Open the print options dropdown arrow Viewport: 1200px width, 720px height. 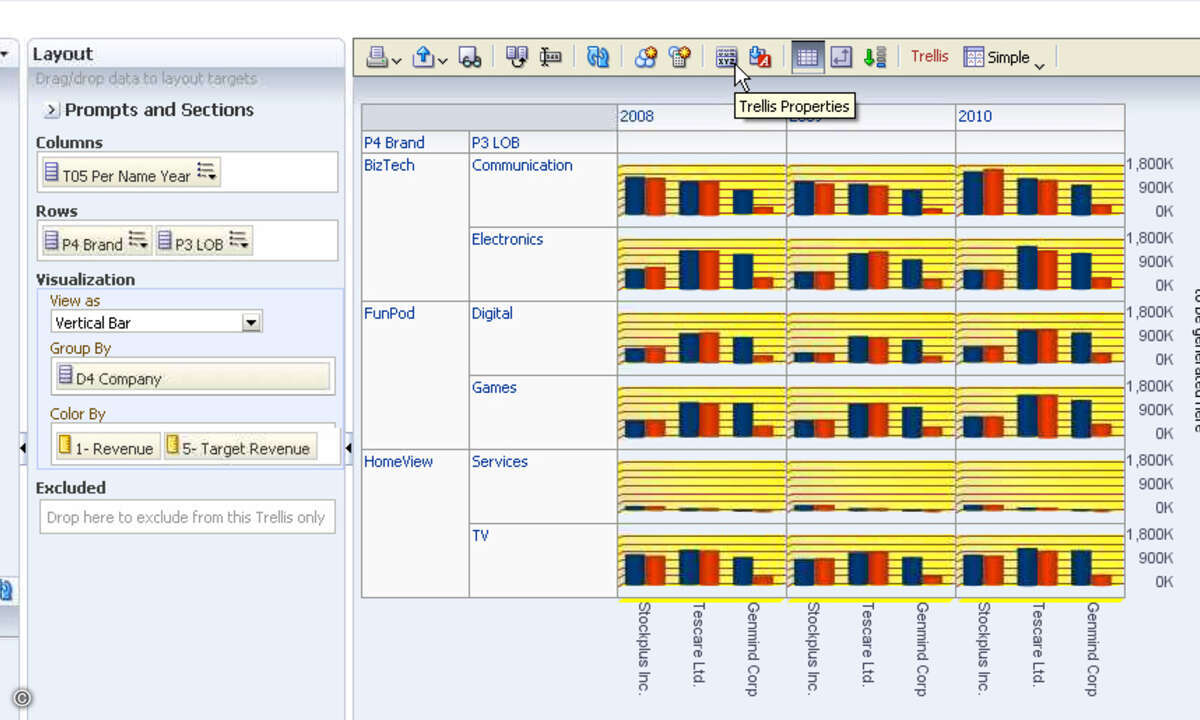(397, 61)
